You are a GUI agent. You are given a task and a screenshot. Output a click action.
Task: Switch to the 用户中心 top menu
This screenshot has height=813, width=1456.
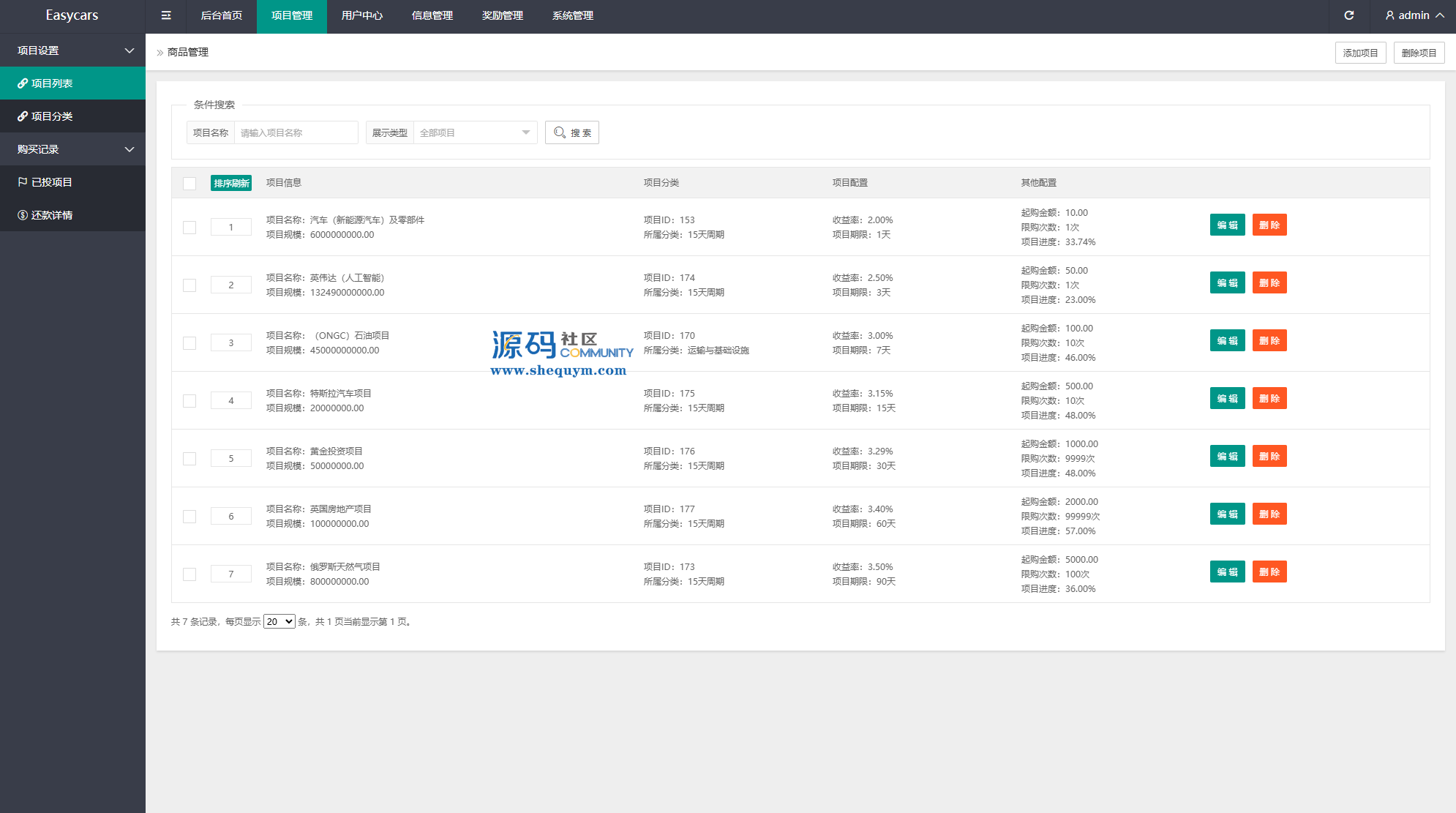(361, 15)
